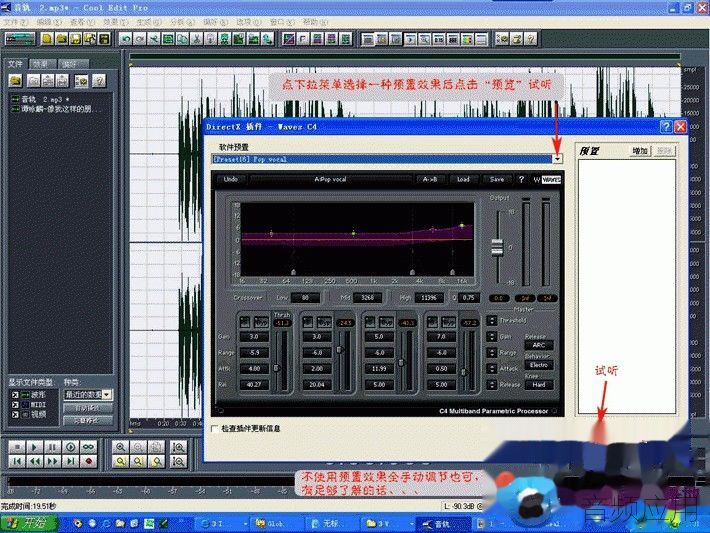Click the Windows 开始 Start button
710x533 pixels.
(x=29, y=523)
